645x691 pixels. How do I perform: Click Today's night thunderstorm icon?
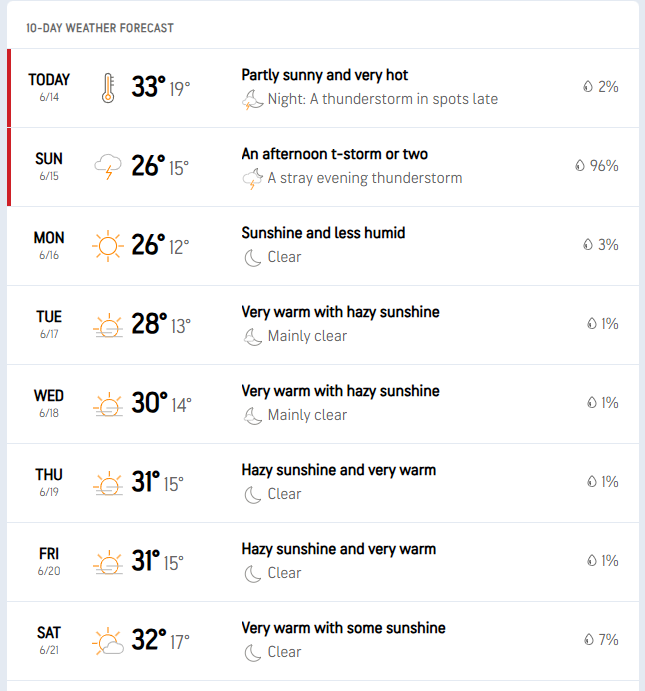point(252,100)
